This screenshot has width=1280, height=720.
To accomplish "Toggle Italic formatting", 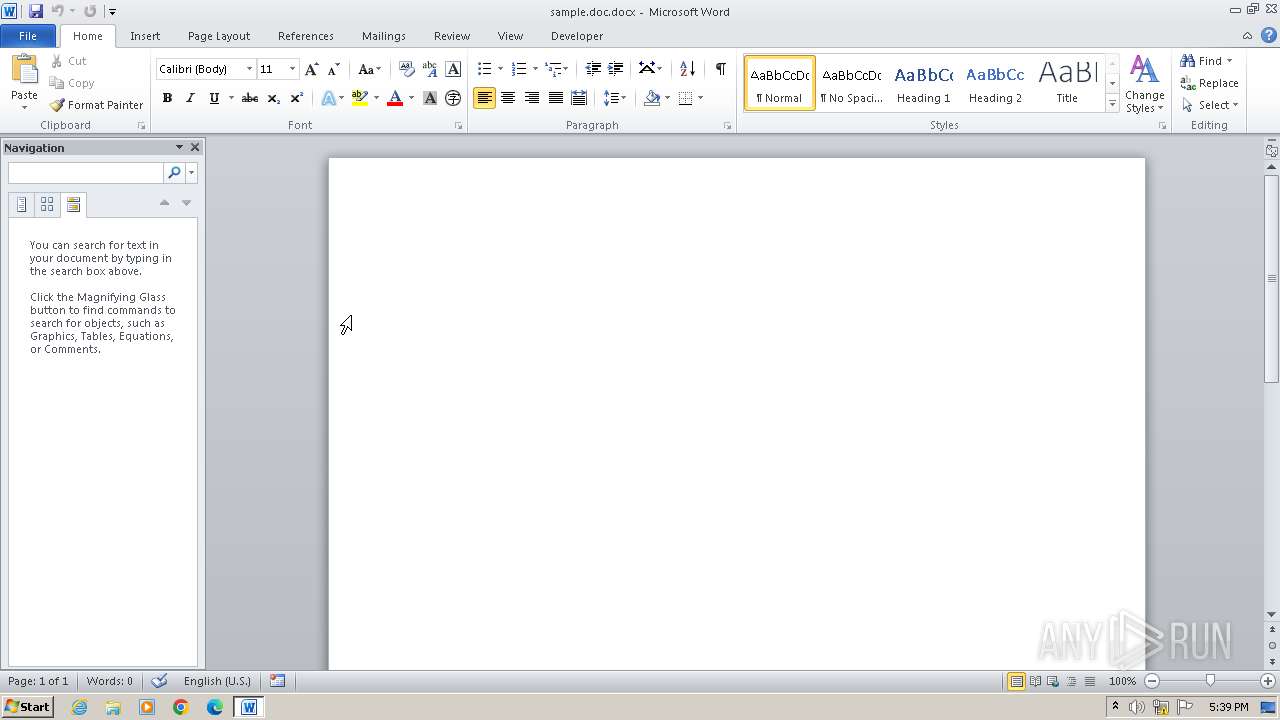I will 190,98.
